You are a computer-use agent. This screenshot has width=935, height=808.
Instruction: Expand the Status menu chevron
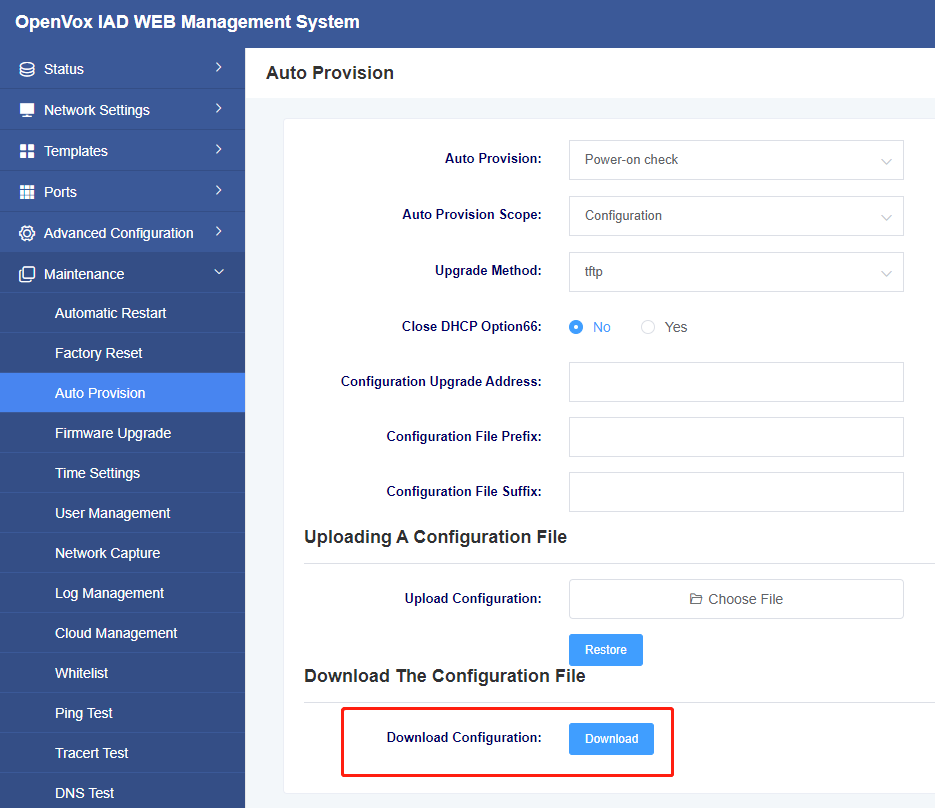(219, 67)
